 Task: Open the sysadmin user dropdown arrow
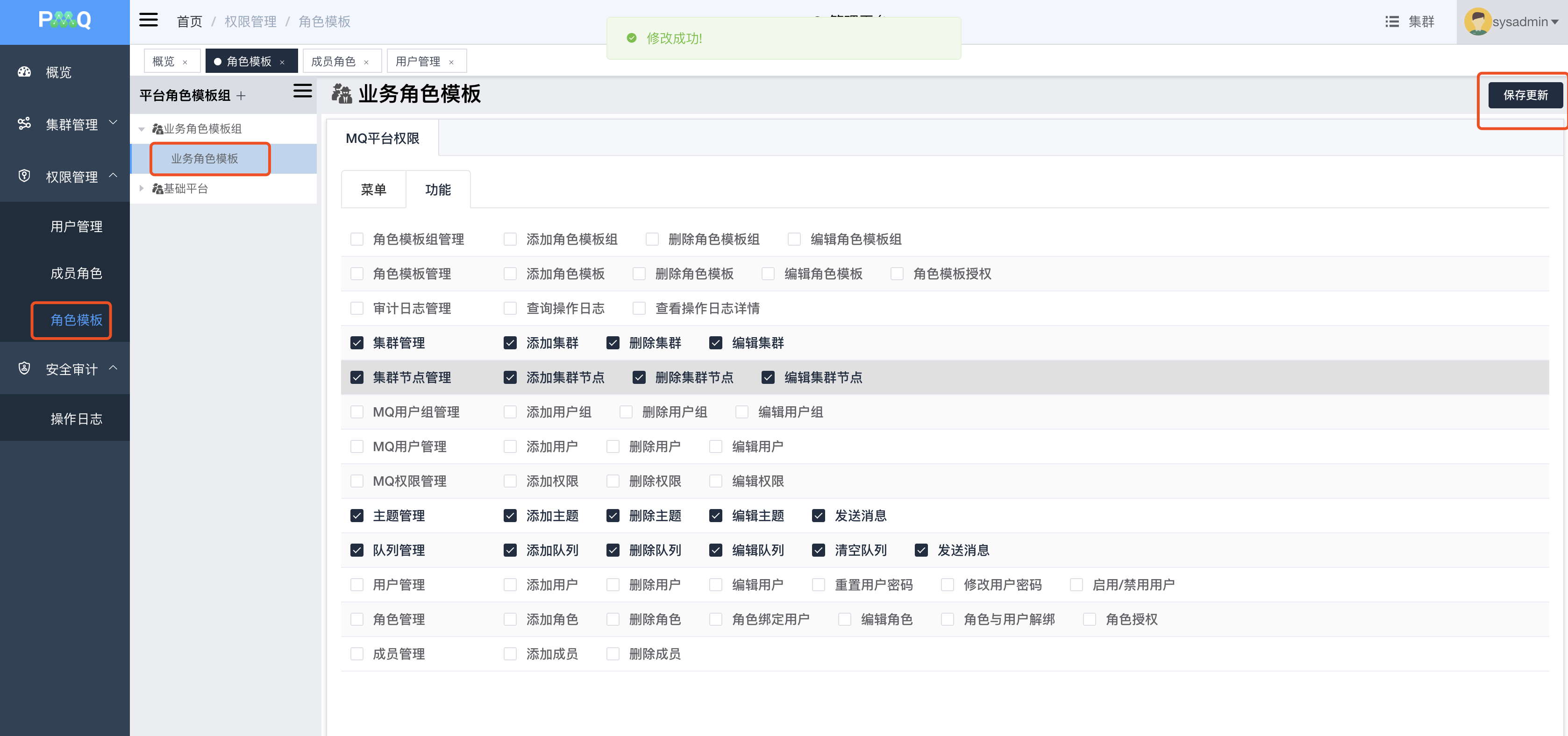pos(1555,22)
